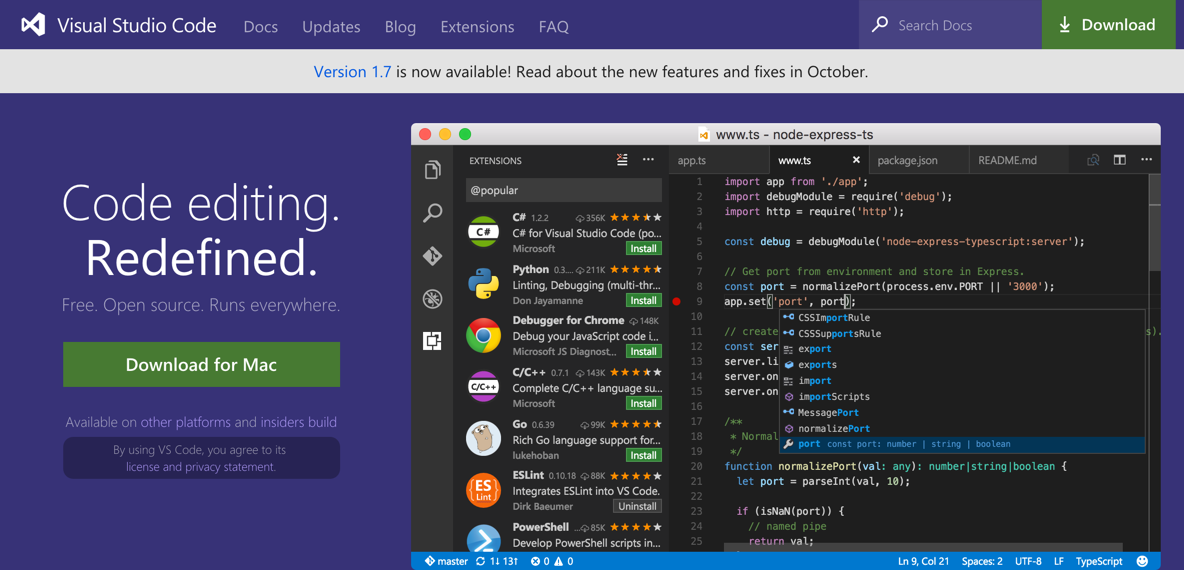Click the Python extension logo
Screen dimensions: 1184x570
pos(483,284)
